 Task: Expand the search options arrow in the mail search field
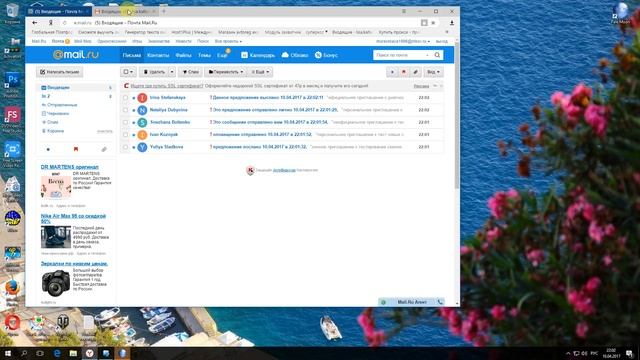point(427,55)
